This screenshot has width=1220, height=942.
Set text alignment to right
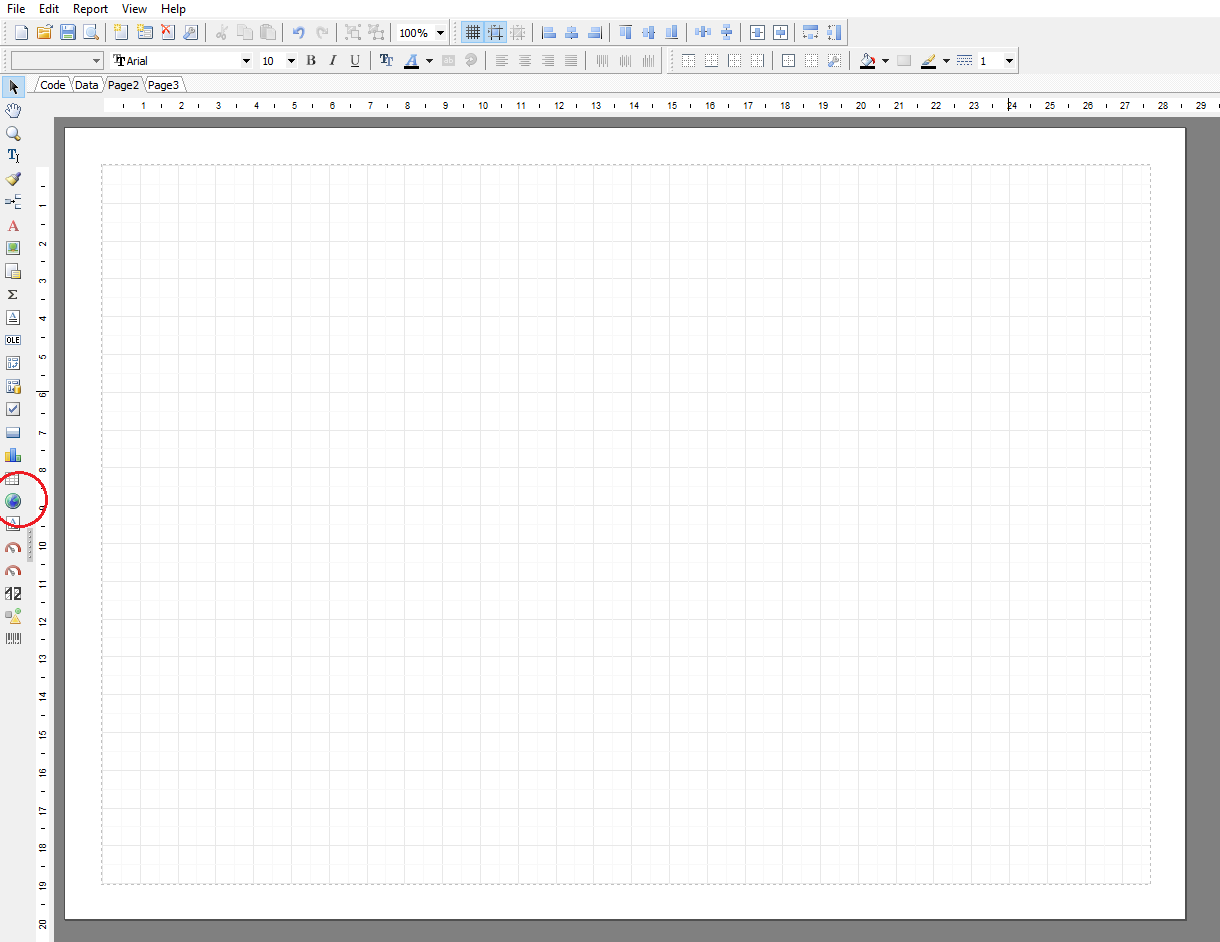[x=548, y=60]
